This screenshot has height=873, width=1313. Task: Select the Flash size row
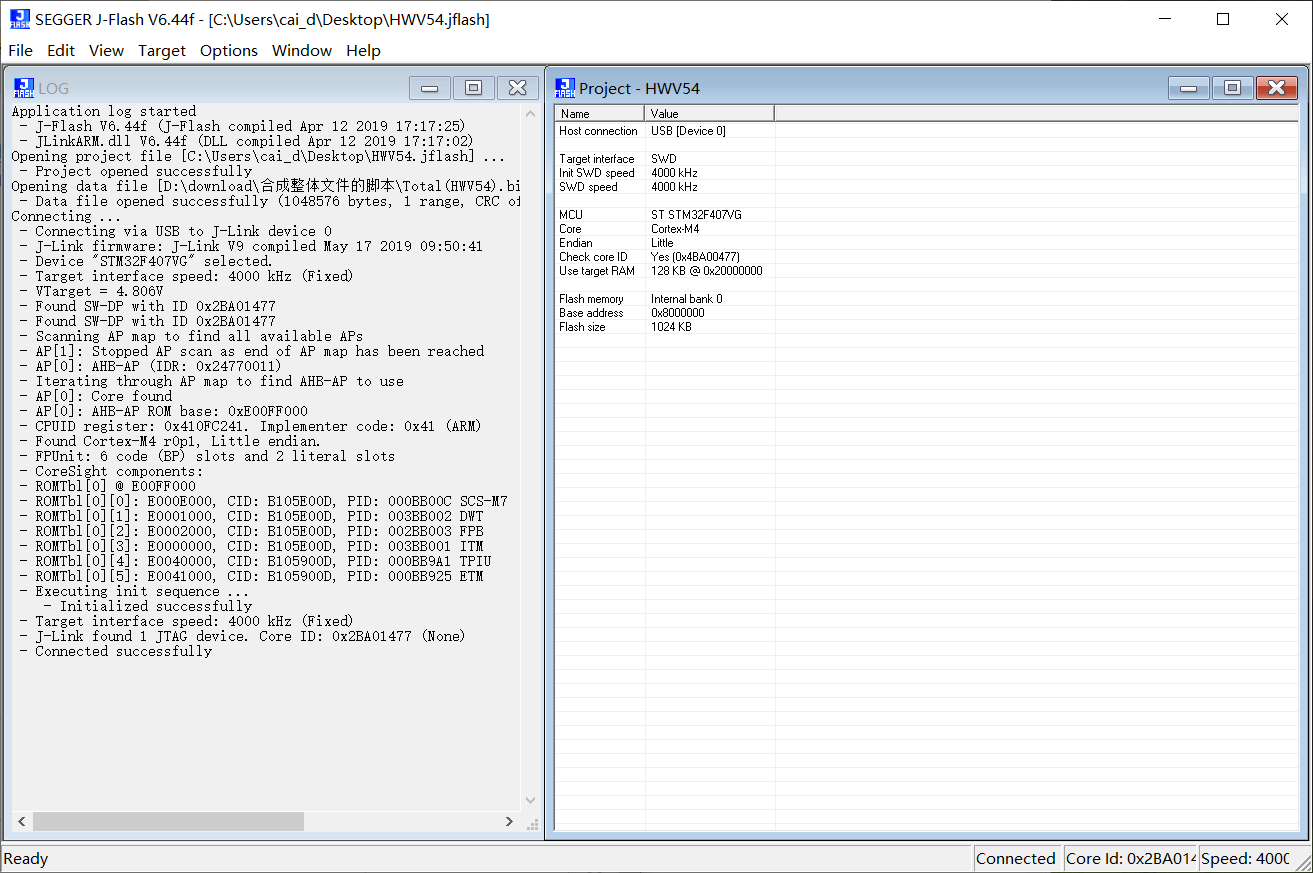pyautogui.click(x=926, y=327)
